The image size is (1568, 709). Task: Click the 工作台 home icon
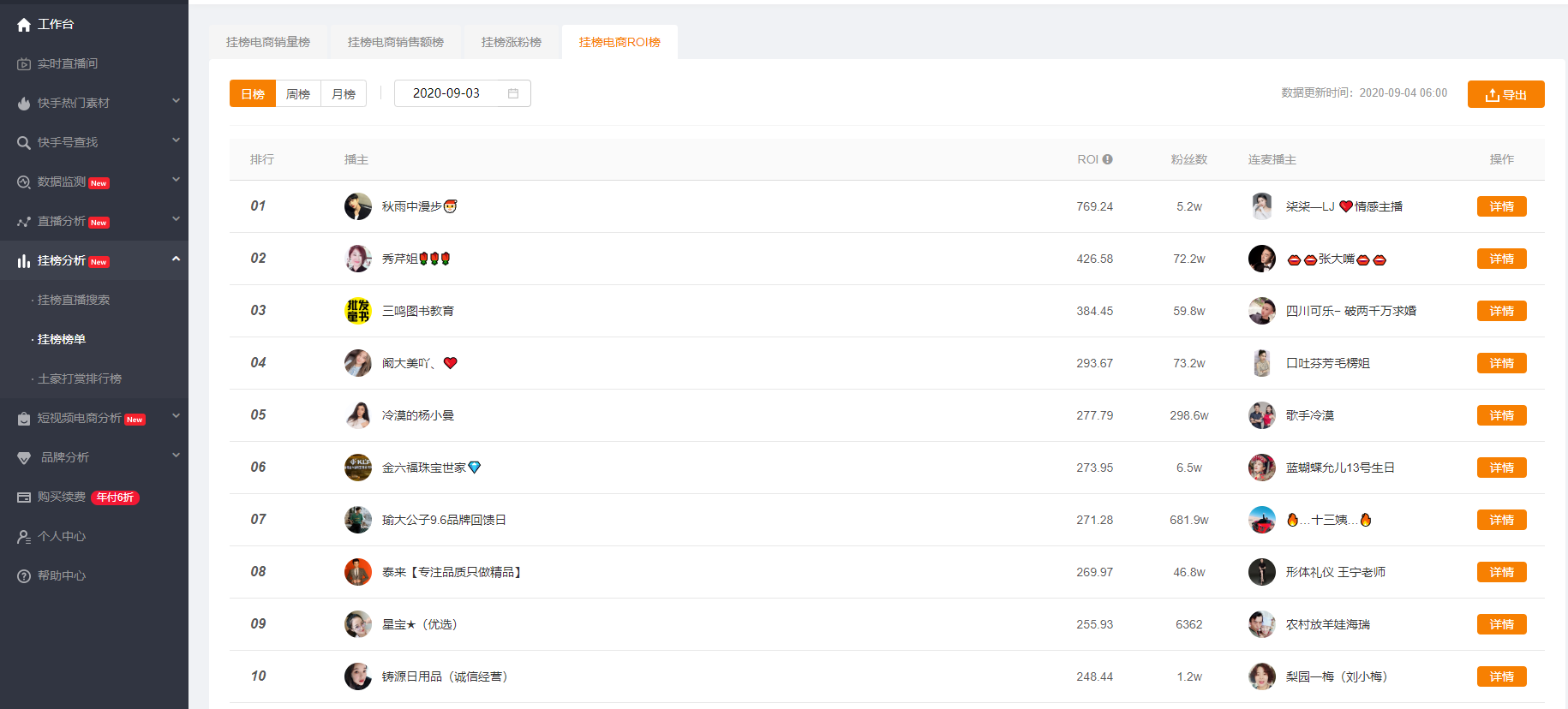[x=24, y=25]
